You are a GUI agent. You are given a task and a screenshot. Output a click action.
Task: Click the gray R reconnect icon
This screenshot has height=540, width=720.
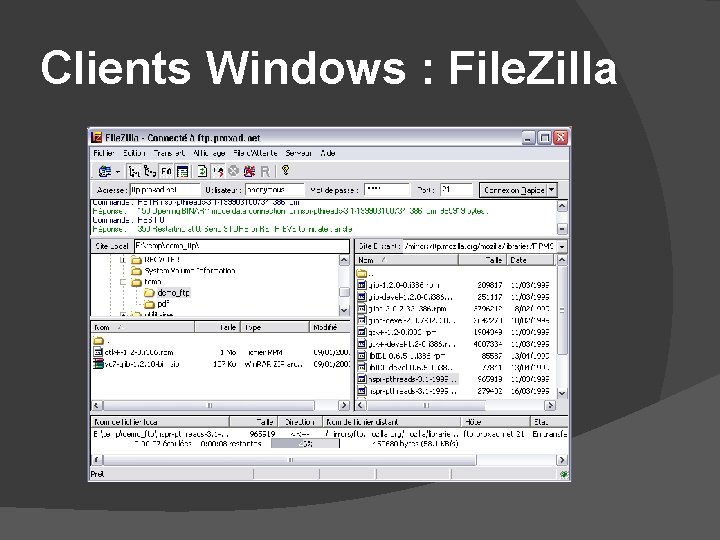click(265, 171)
